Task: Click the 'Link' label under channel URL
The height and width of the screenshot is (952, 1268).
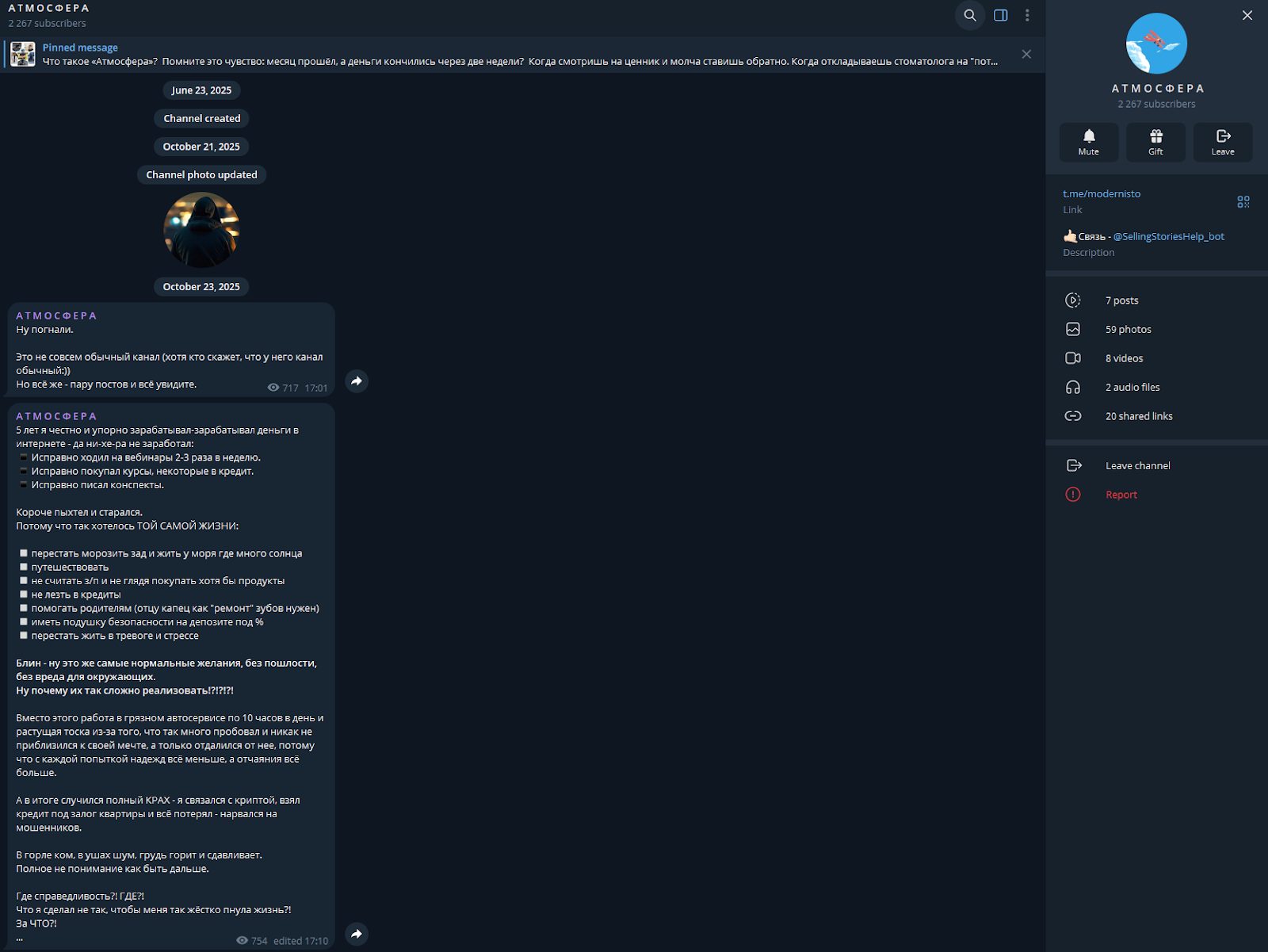Action: pyautogui.click(x=1072, y=209)
